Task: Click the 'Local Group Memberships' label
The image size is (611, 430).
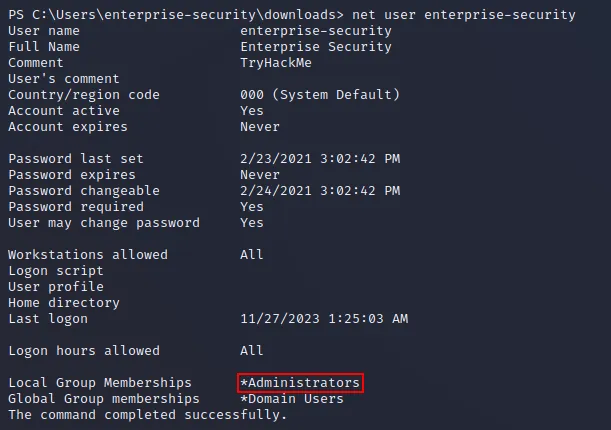Action: [100, 383]
